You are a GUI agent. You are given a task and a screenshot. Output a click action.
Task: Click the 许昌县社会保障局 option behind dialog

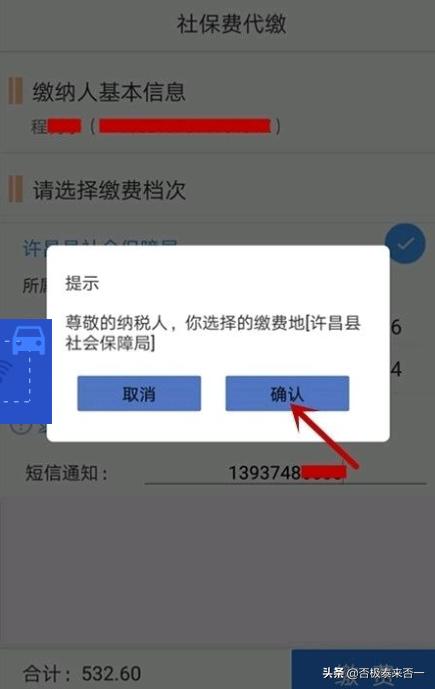tap(100, 247)
